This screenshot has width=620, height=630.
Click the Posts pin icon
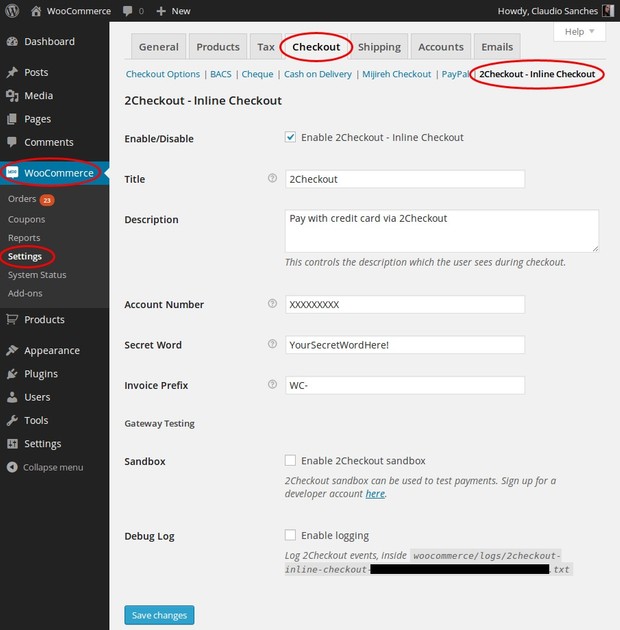tap(12, 72)
